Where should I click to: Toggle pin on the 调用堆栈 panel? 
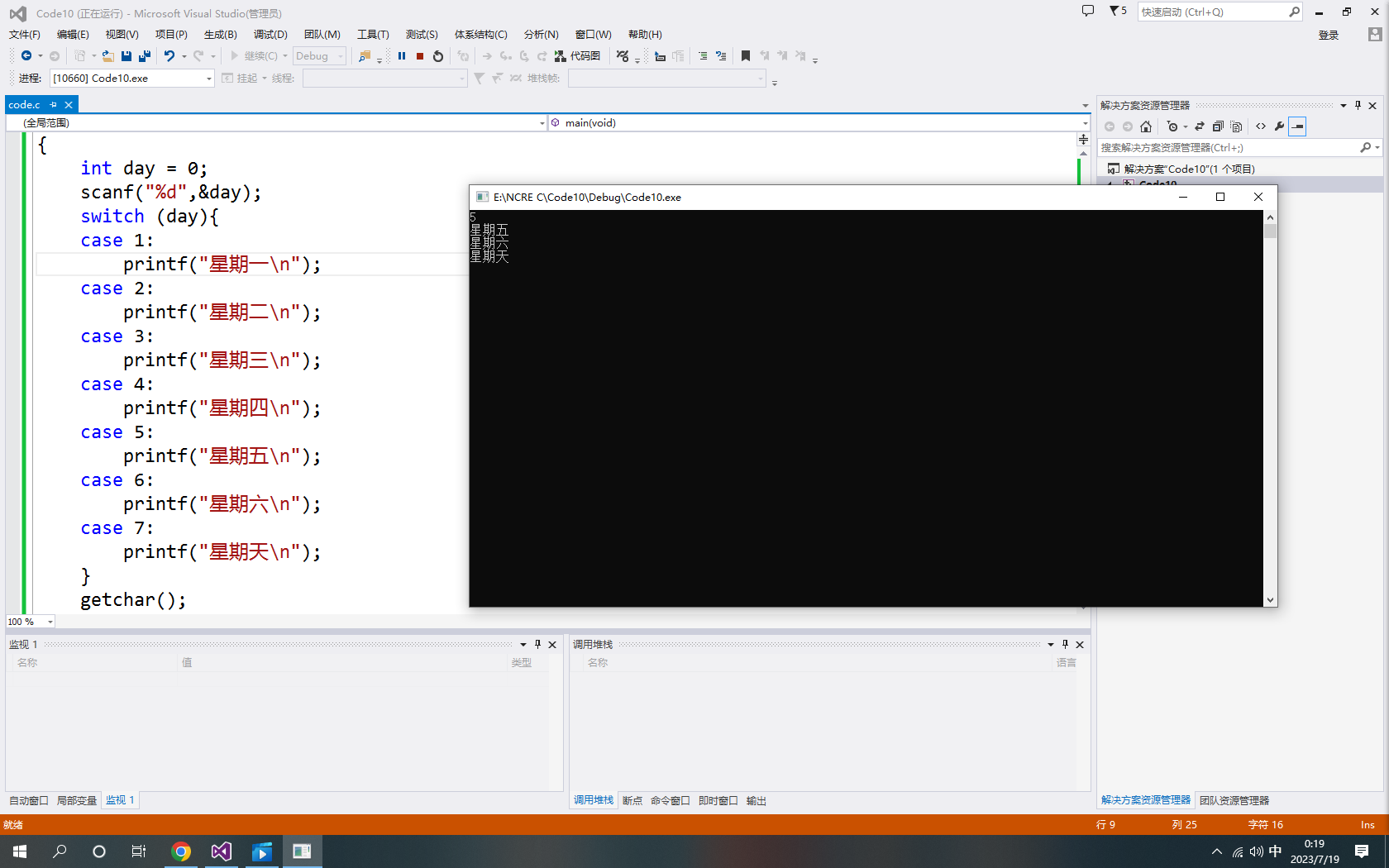click(x=1065, y=644)
